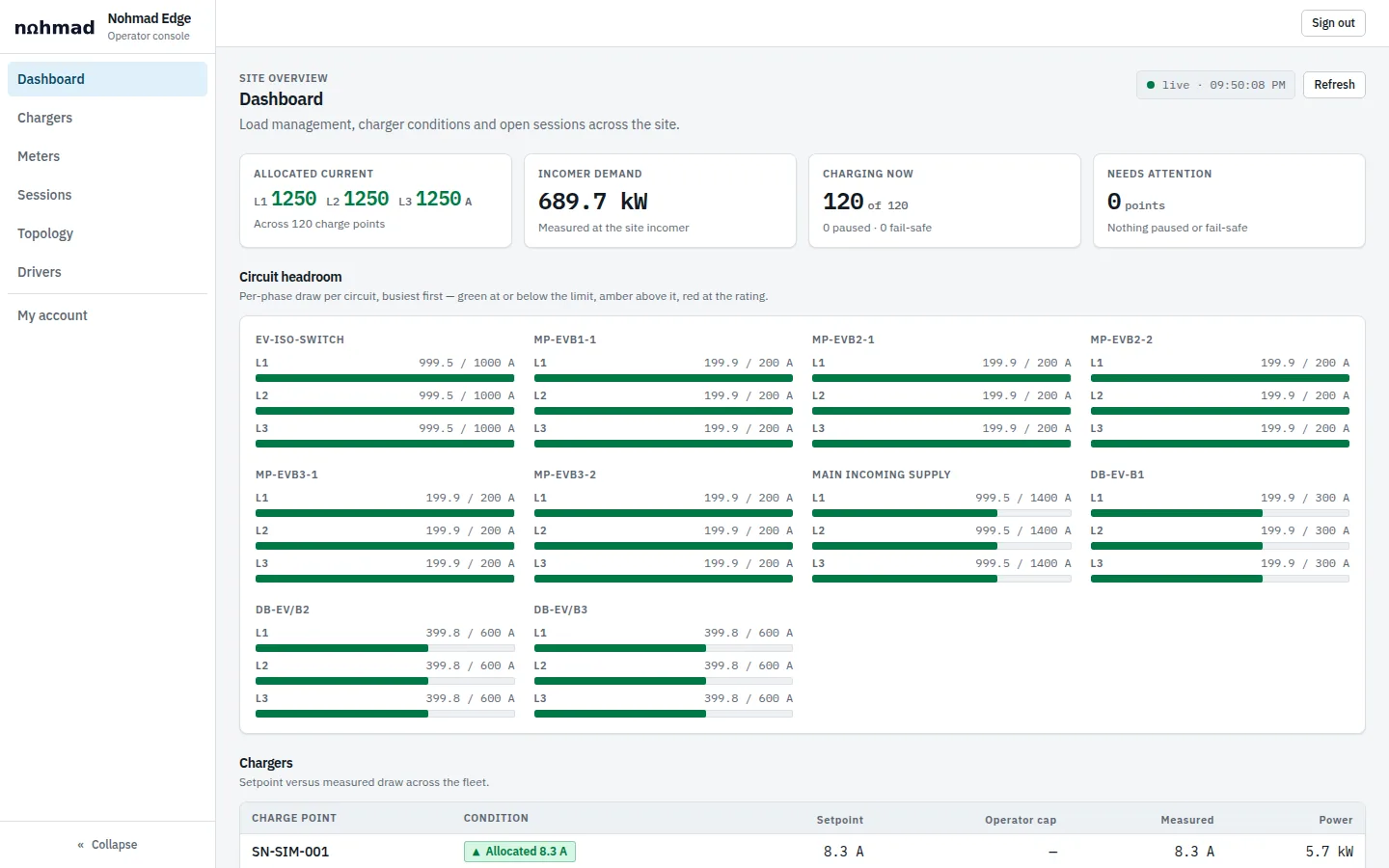Click the CONDITION column header
Image resolution: width=1389 pixels, height=868 pixels.
pyautogui.click(x=496, y=818)
